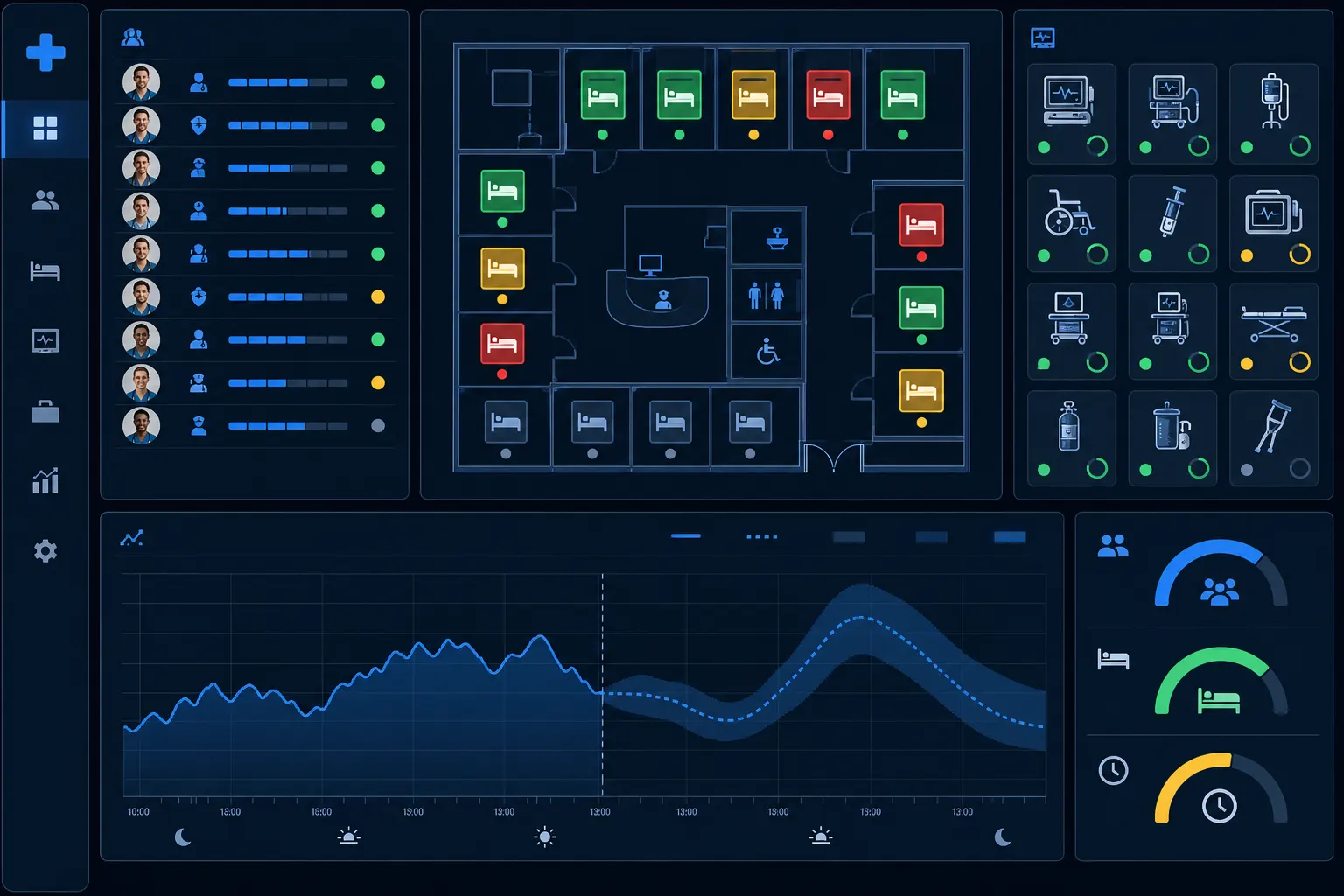Click the sunrise icon under chart
This screenshot has height=896, width=1344.
click(348, 836)
